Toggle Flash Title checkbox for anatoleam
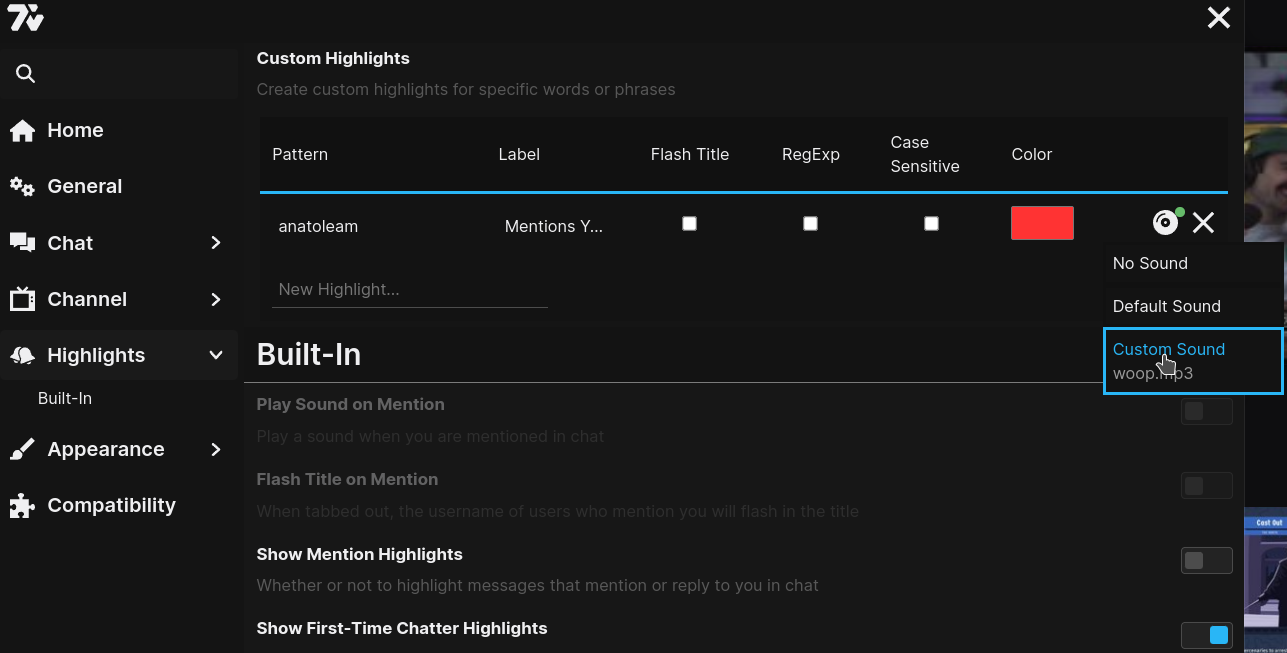This screenshot has width=1287, height=653. pyautogui.click(x=689, y=224)
